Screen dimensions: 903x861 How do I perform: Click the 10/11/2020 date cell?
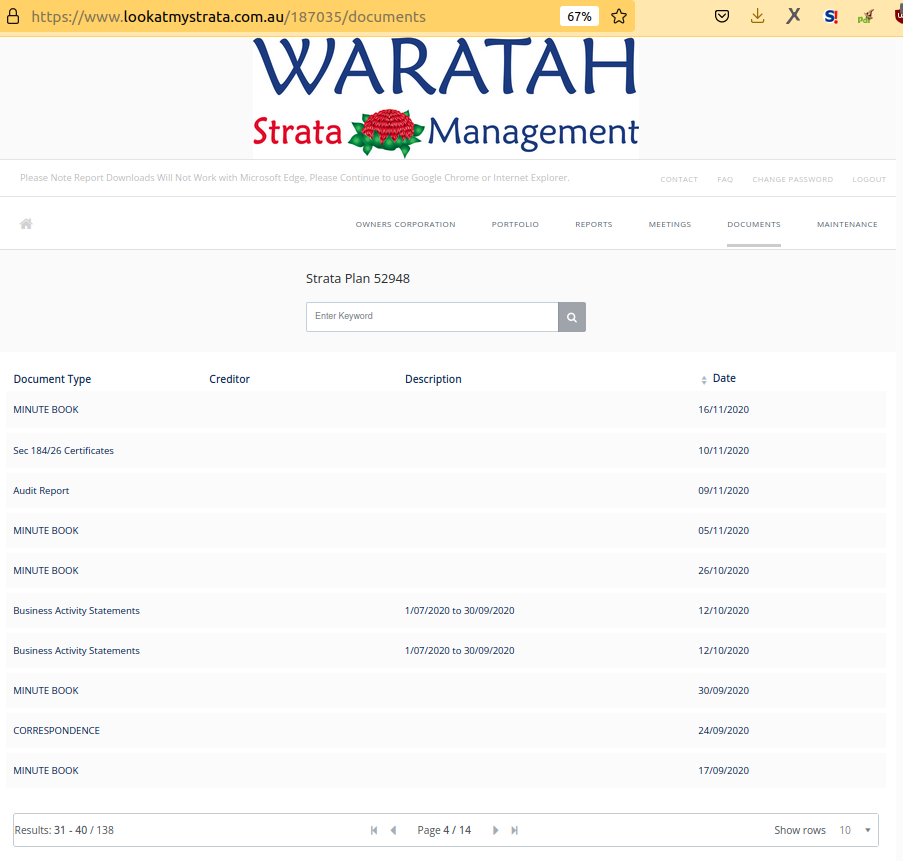[x=723, y=450]
